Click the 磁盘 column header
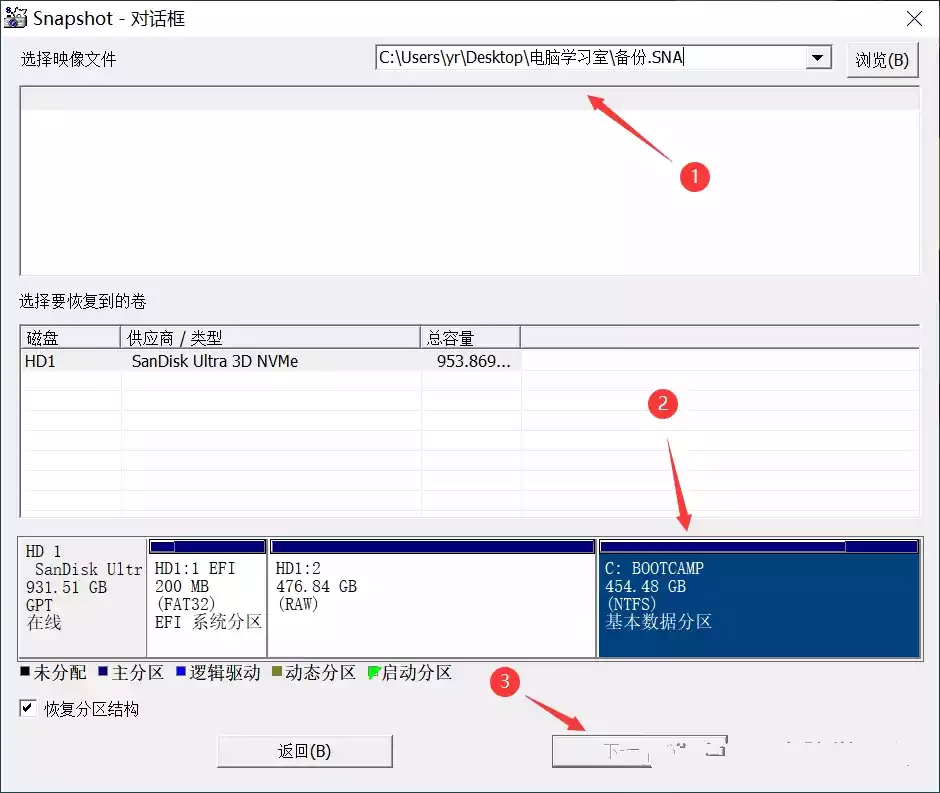 tap(69, 338)
